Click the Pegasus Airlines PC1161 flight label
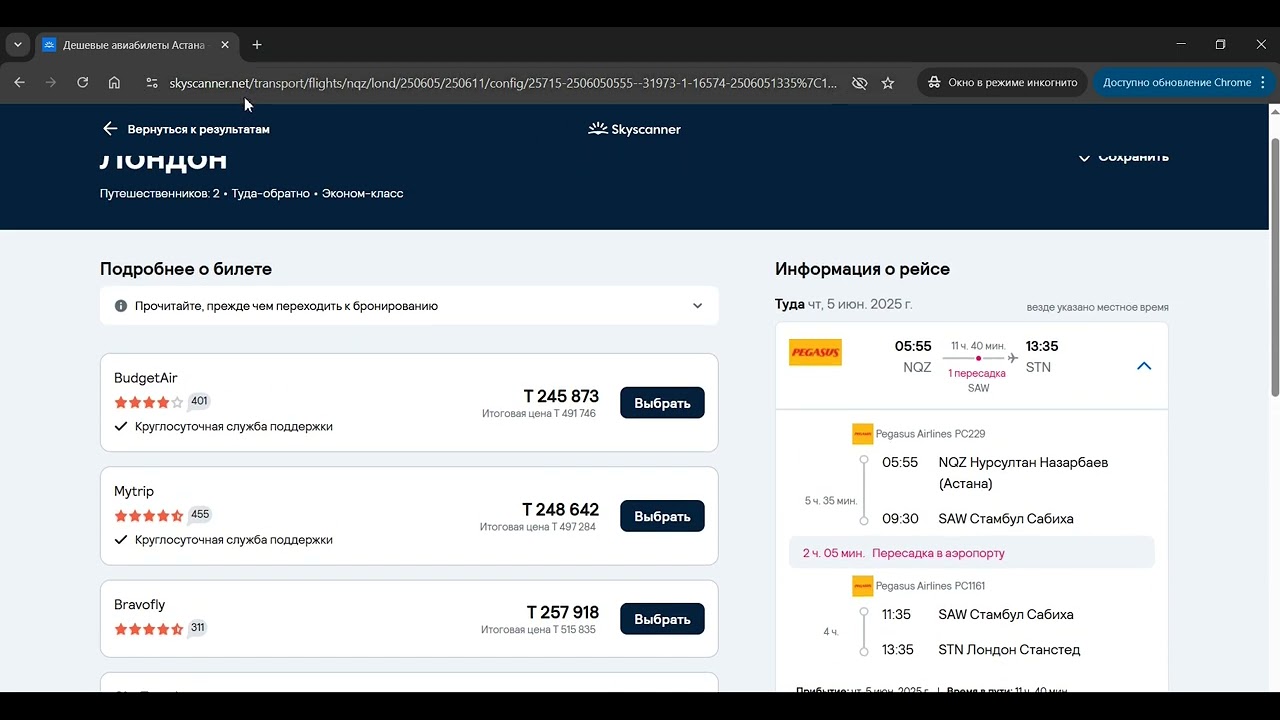1280x720 pixels. pos(931,586)
